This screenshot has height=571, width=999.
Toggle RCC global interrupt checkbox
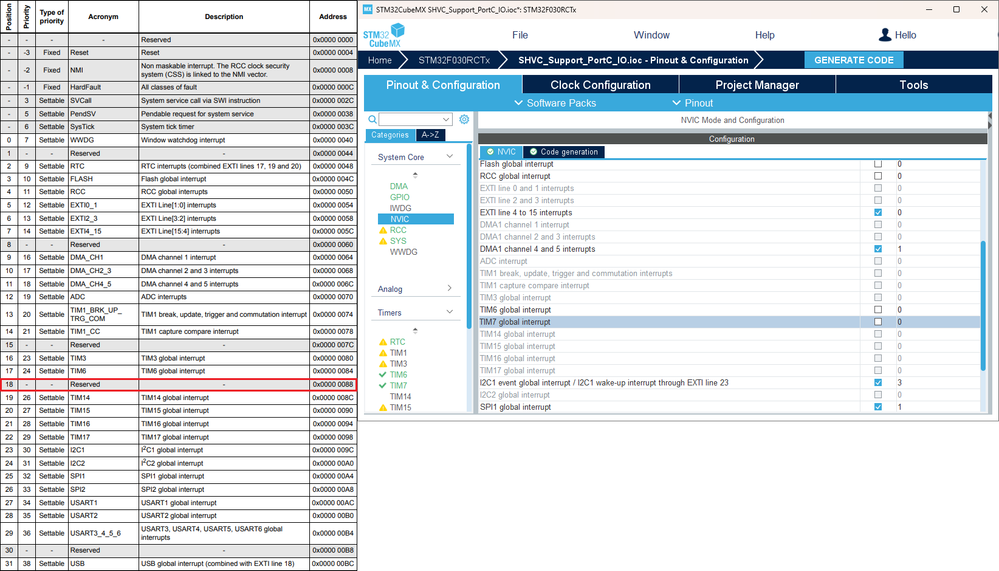click(878, 176)
